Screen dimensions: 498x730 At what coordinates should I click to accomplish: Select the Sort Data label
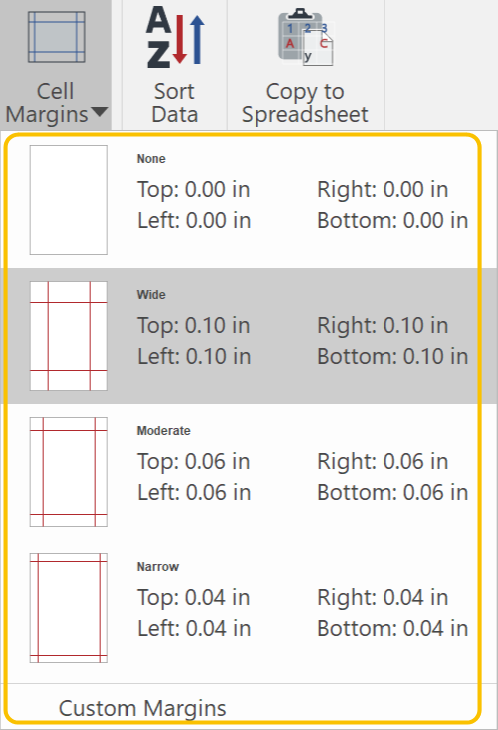coord(175,103)
